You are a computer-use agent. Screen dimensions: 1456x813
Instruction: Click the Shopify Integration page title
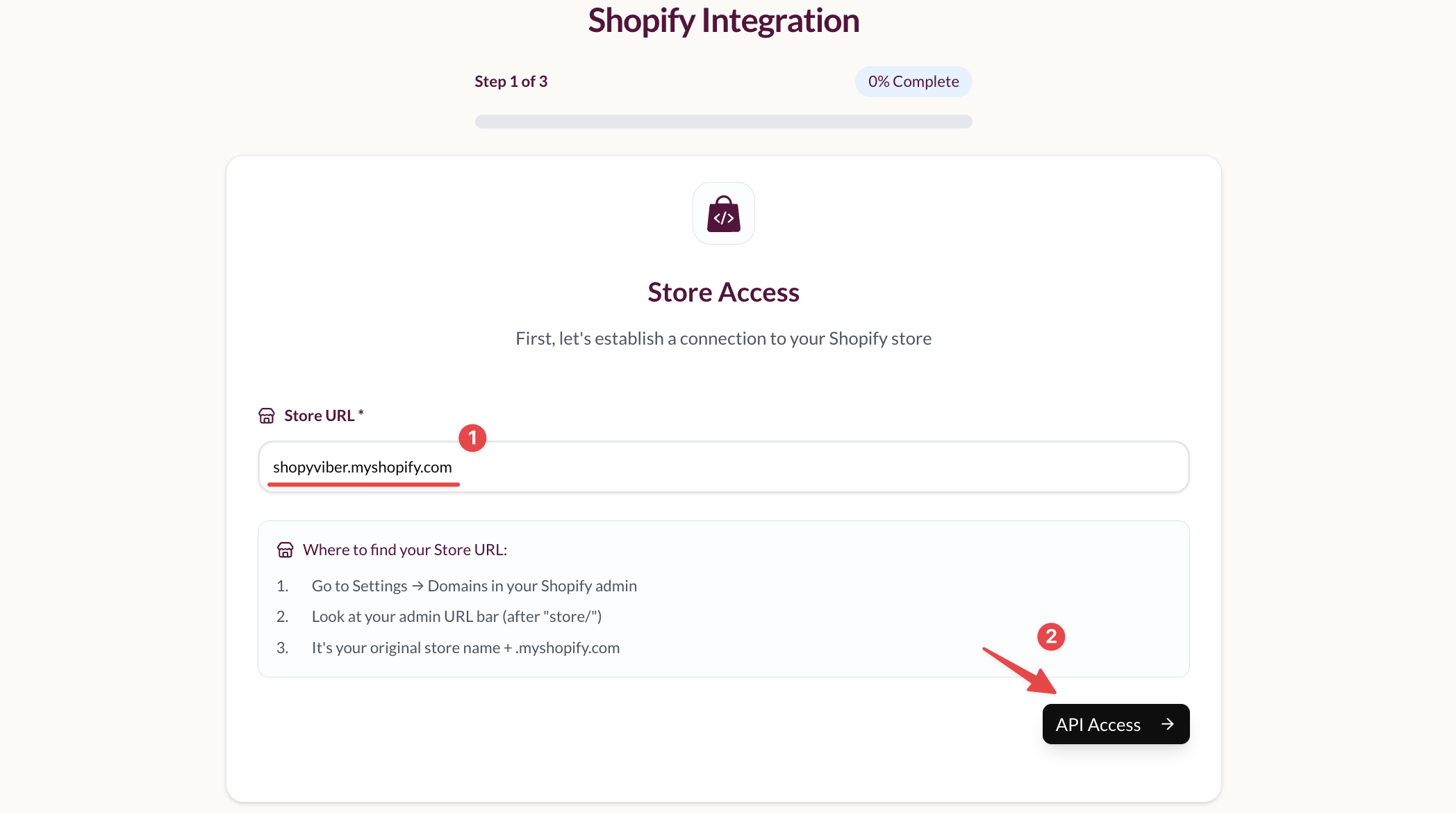723,21
